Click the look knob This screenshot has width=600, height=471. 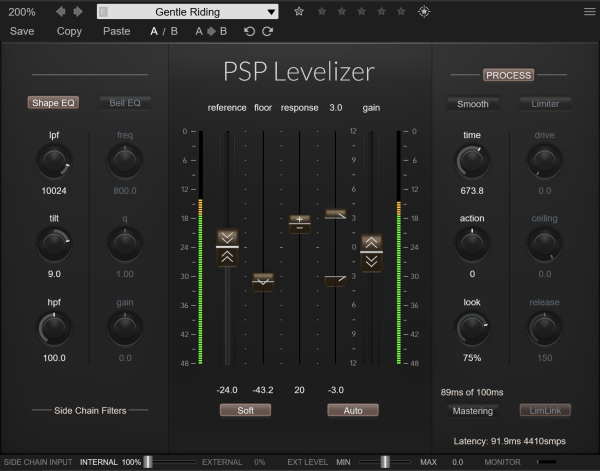click(472, 328)
